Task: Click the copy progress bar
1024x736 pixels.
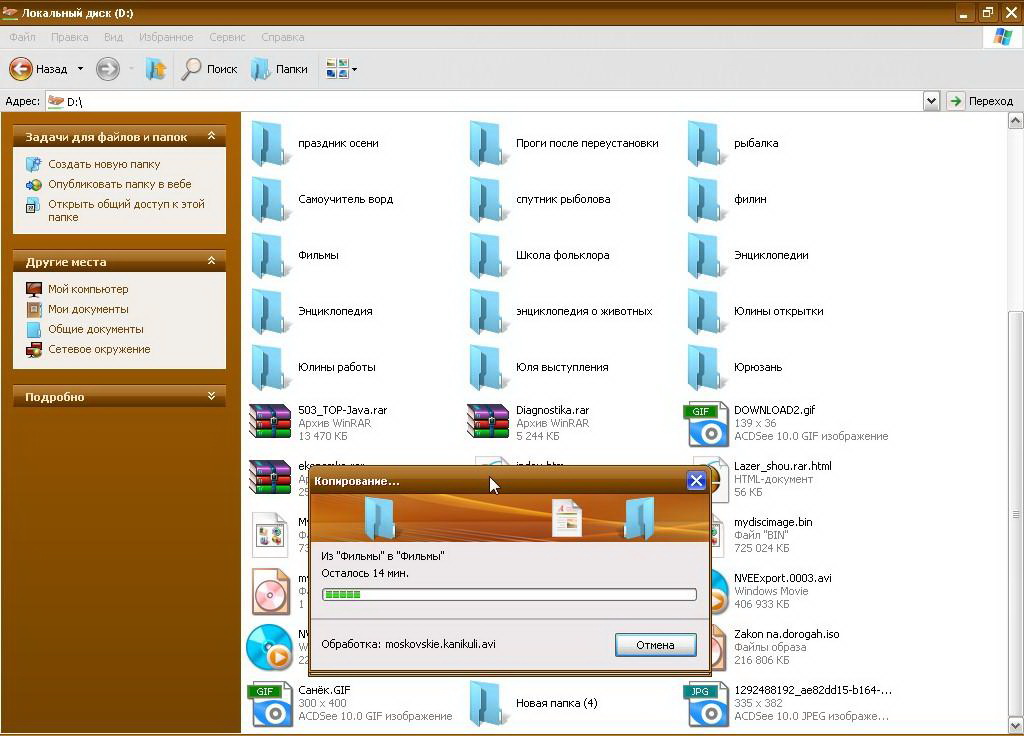Action: pyautogui.click(x=509, y=595)
